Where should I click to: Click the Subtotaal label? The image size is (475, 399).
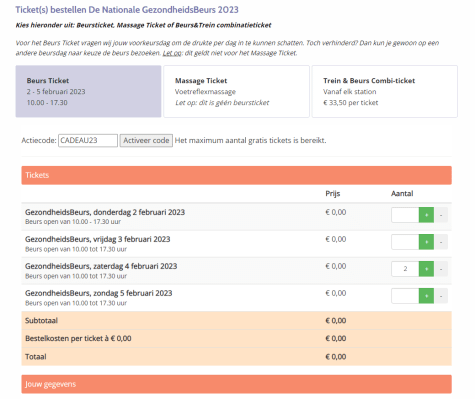coord(41,321)
